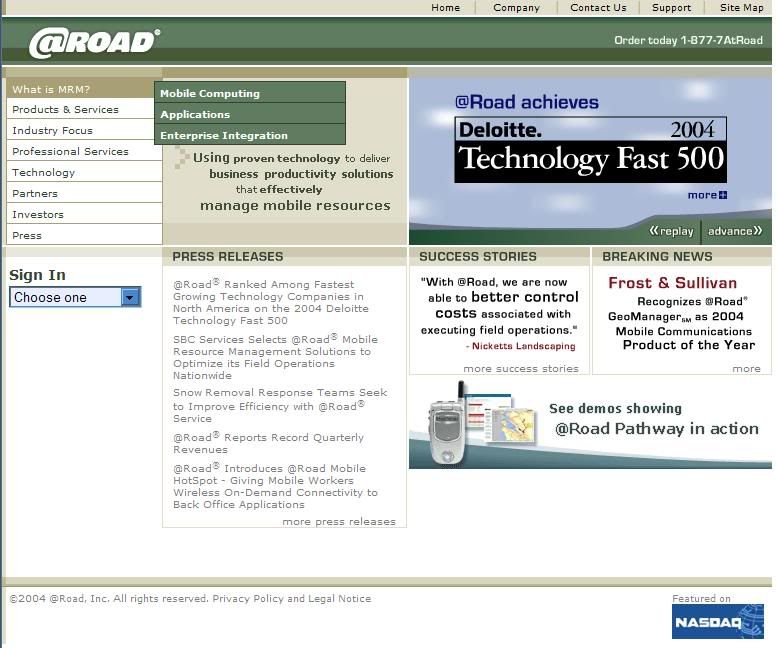
Task: Choose Enterprise Integration from flyout submenu
Action: (250, 135)
